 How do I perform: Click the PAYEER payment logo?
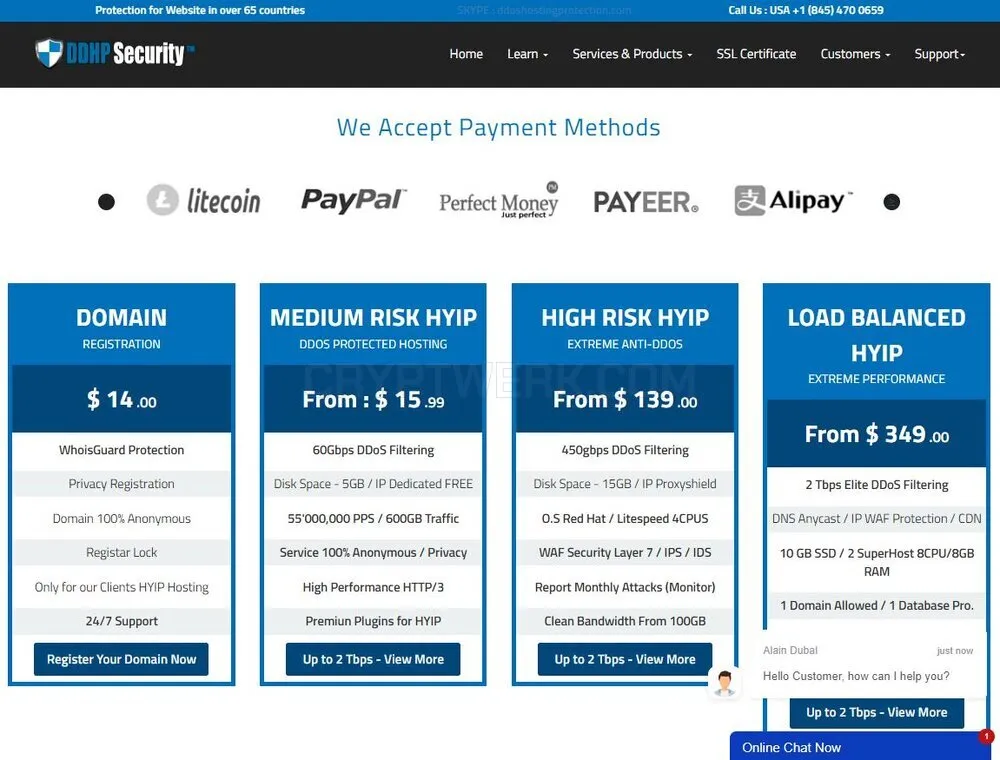pos(645,202)
